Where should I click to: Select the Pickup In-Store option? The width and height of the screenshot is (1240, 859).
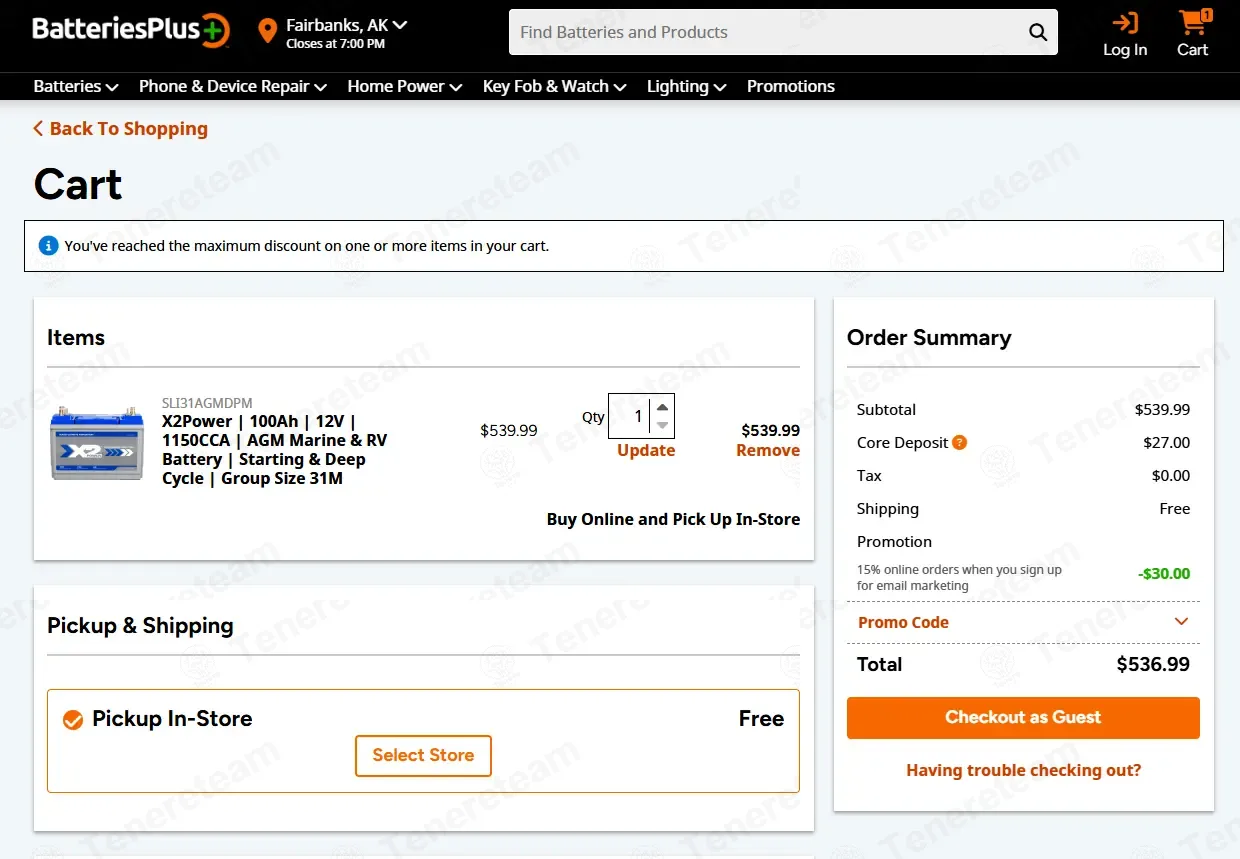[x=73, y=719]
